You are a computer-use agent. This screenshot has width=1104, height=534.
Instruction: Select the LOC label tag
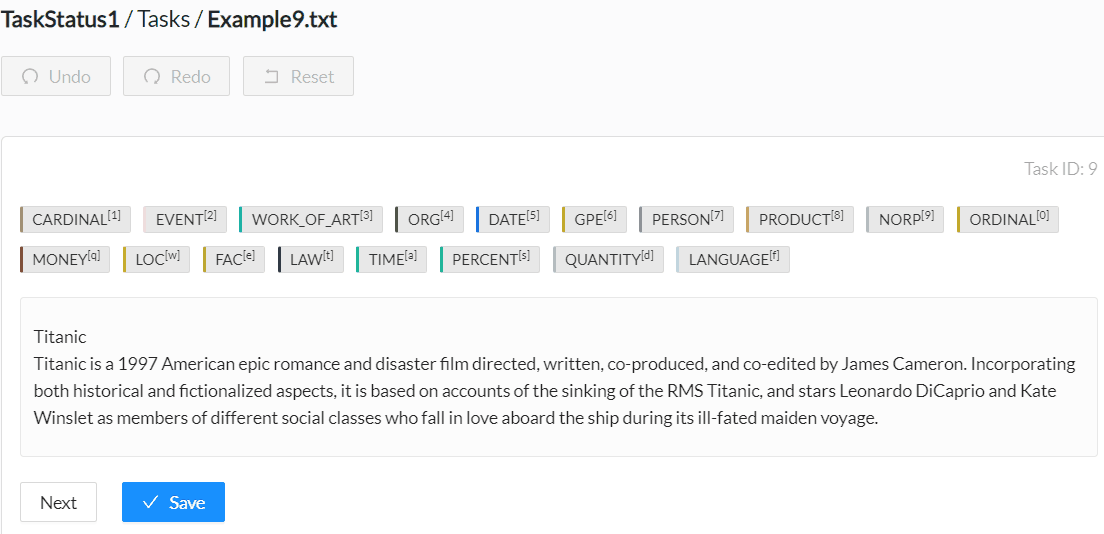156,259
